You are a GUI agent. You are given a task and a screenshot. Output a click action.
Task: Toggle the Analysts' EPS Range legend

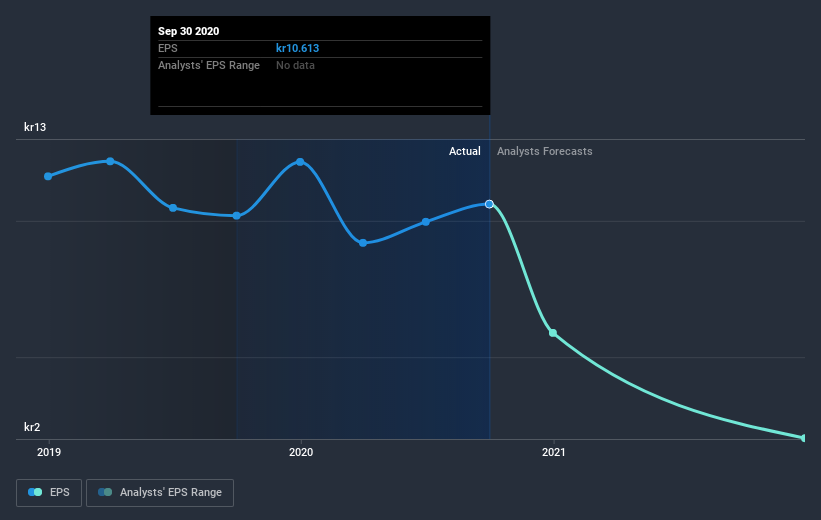160,493
